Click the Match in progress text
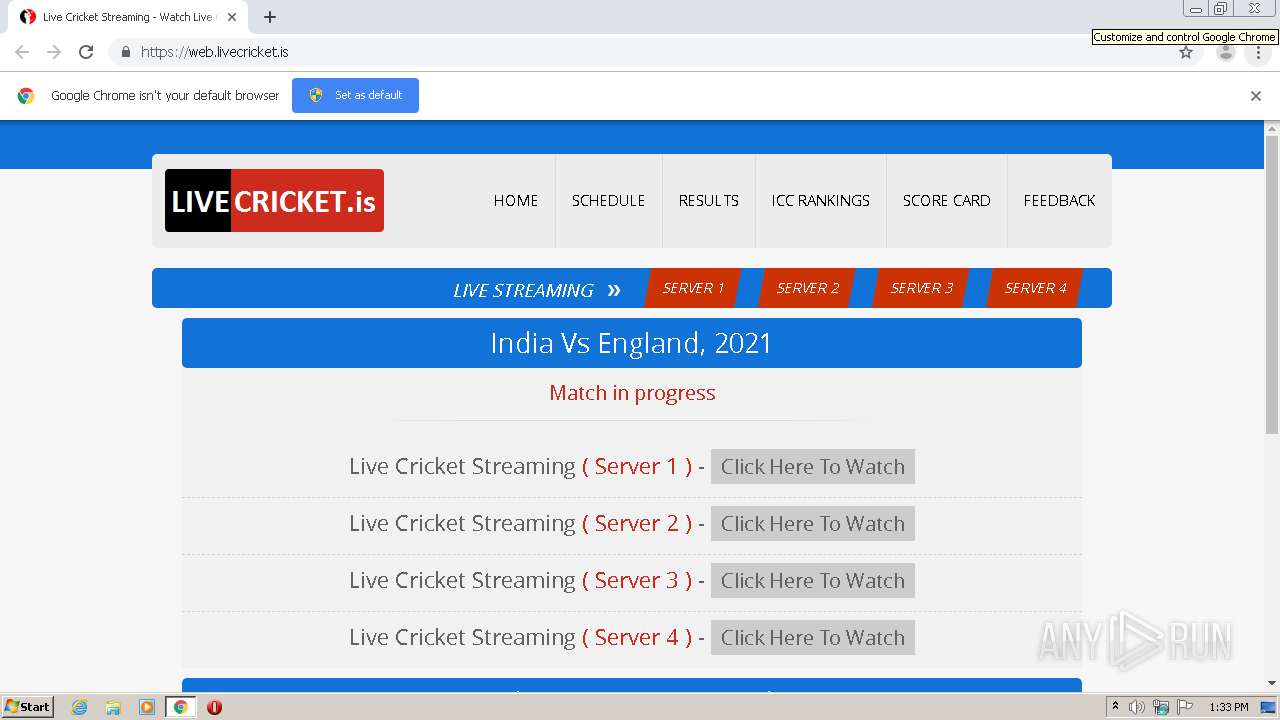The width and height of the screenshot is (1280, 720). point(632,393)
